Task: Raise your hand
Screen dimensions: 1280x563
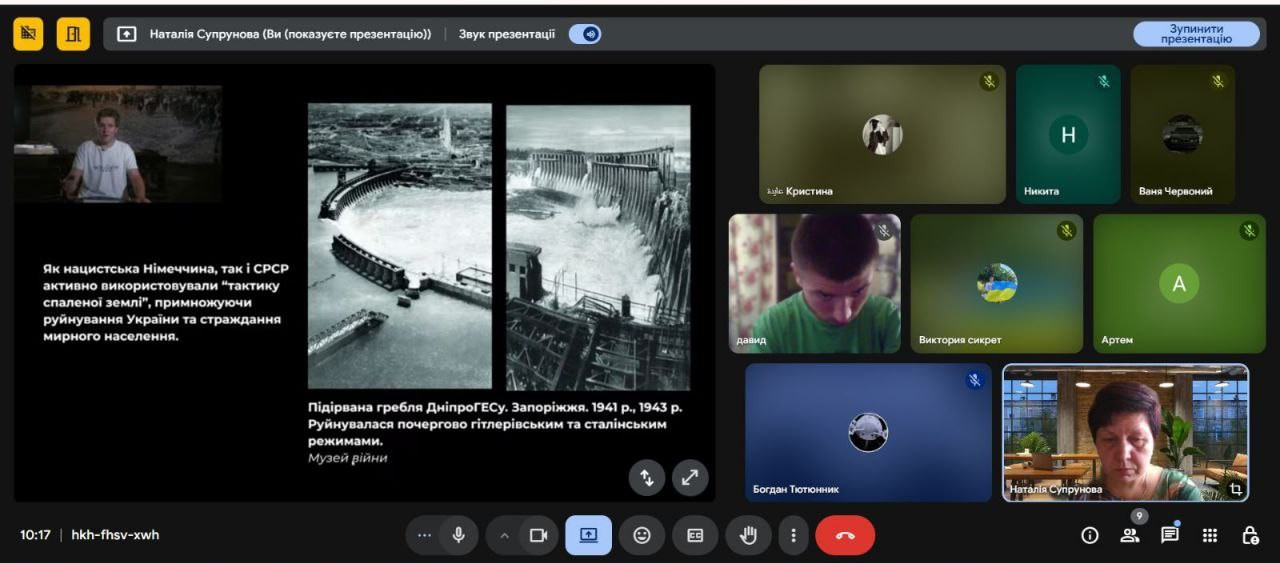Action: [748, 535]
